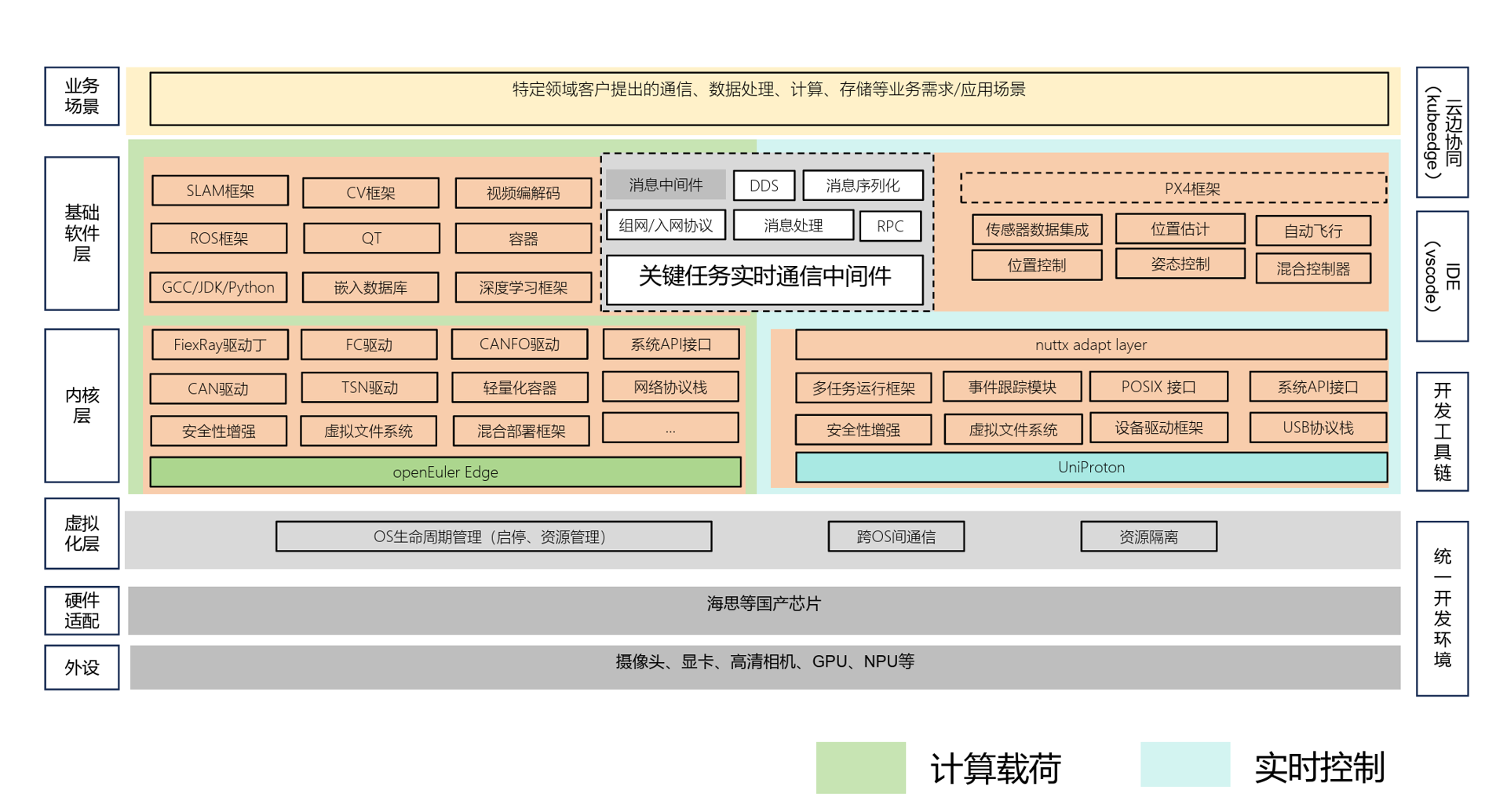Click the SLAM框架 box
1496x812 pixels.
tap(220, 191)
